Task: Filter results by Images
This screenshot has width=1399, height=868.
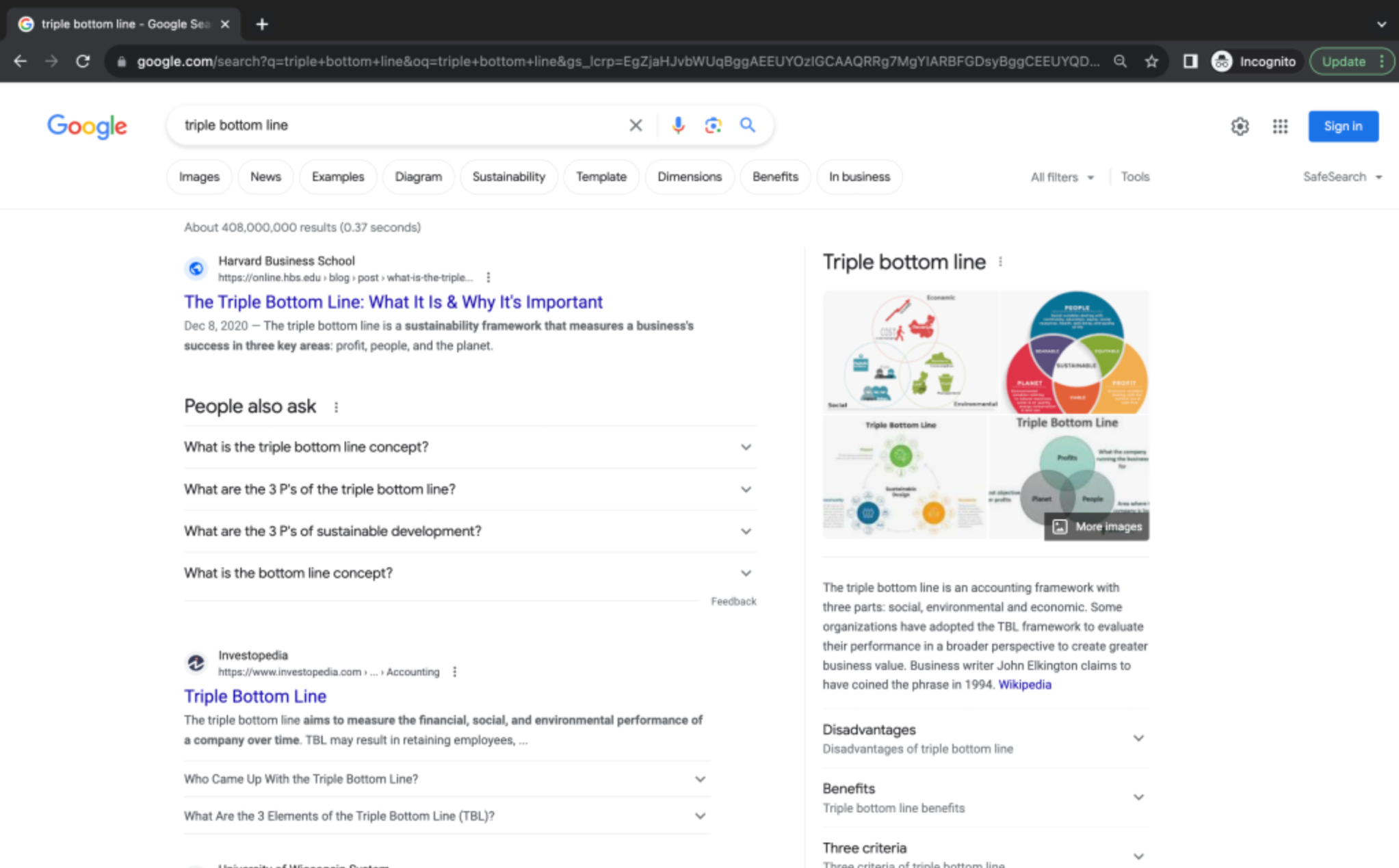Action: pos(199,177)
